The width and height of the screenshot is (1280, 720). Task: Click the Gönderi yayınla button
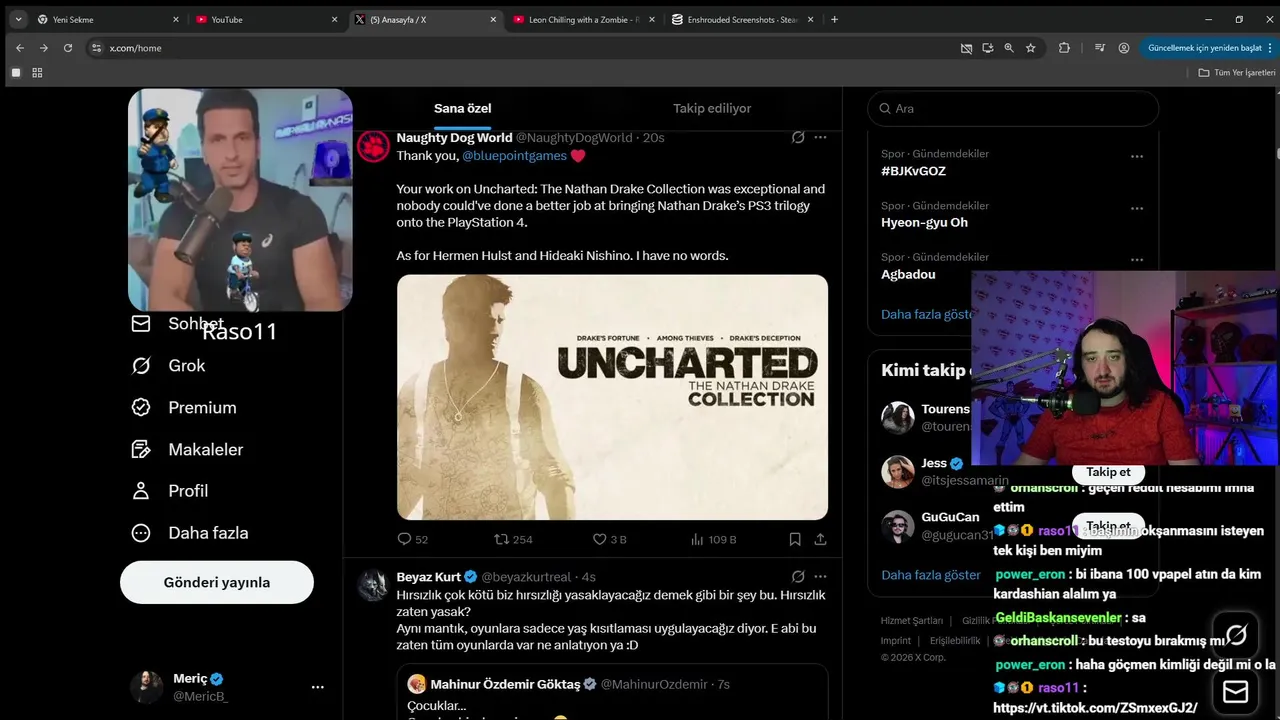pos(217,582)
